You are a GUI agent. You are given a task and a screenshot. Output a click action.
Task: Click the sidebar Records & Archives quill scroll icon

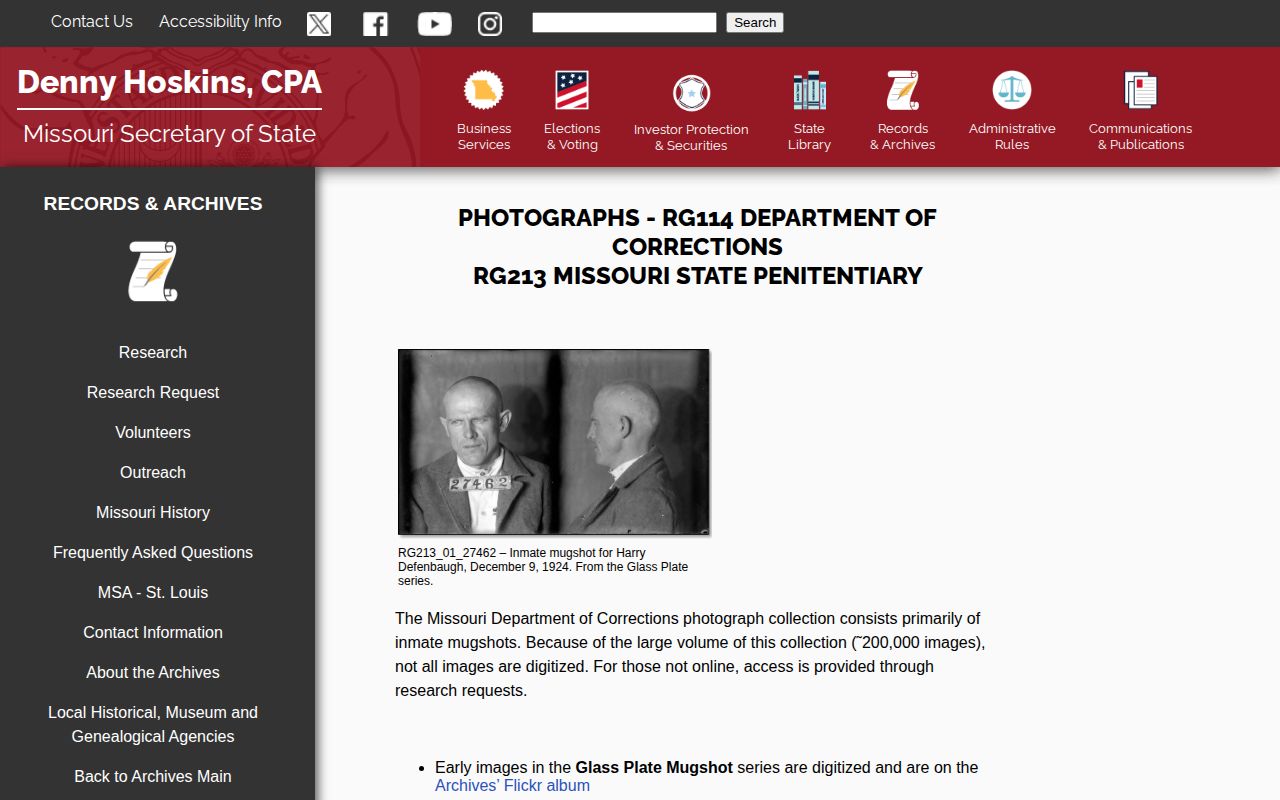(x=153, y=271)
